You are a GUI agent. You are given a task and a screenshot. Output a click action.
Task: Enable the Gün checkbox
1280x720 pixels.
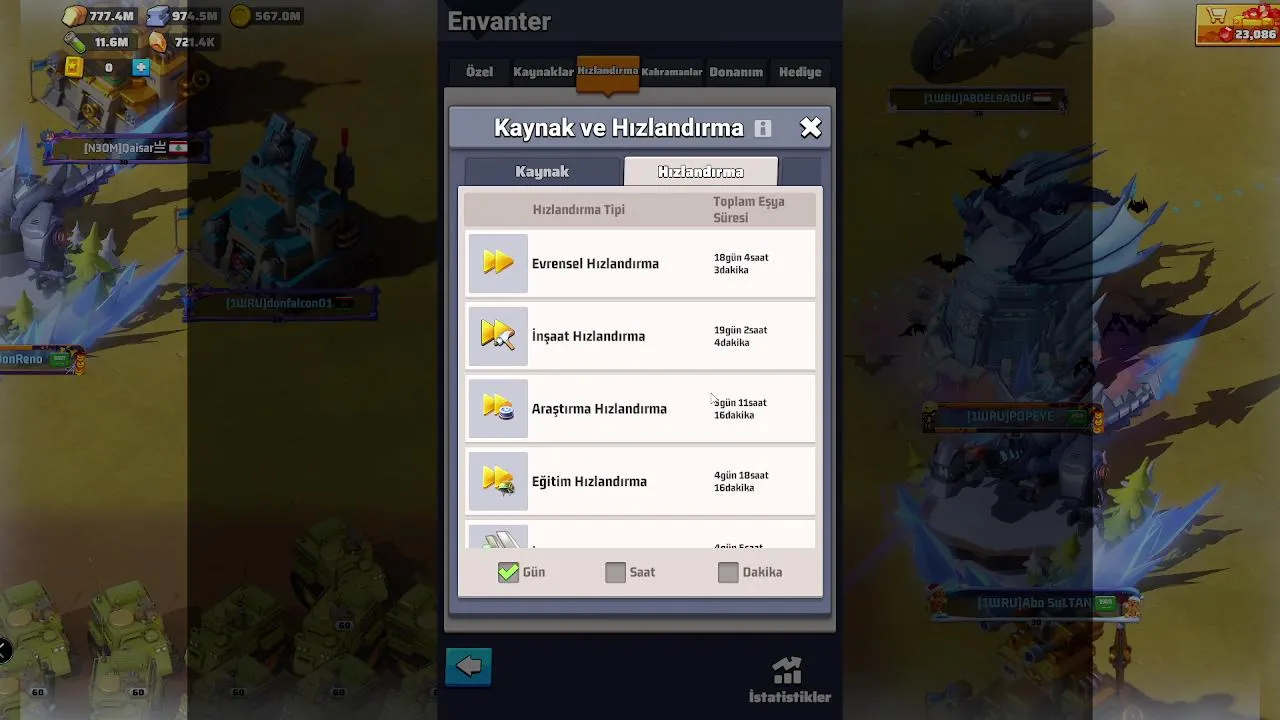(508, 572)
